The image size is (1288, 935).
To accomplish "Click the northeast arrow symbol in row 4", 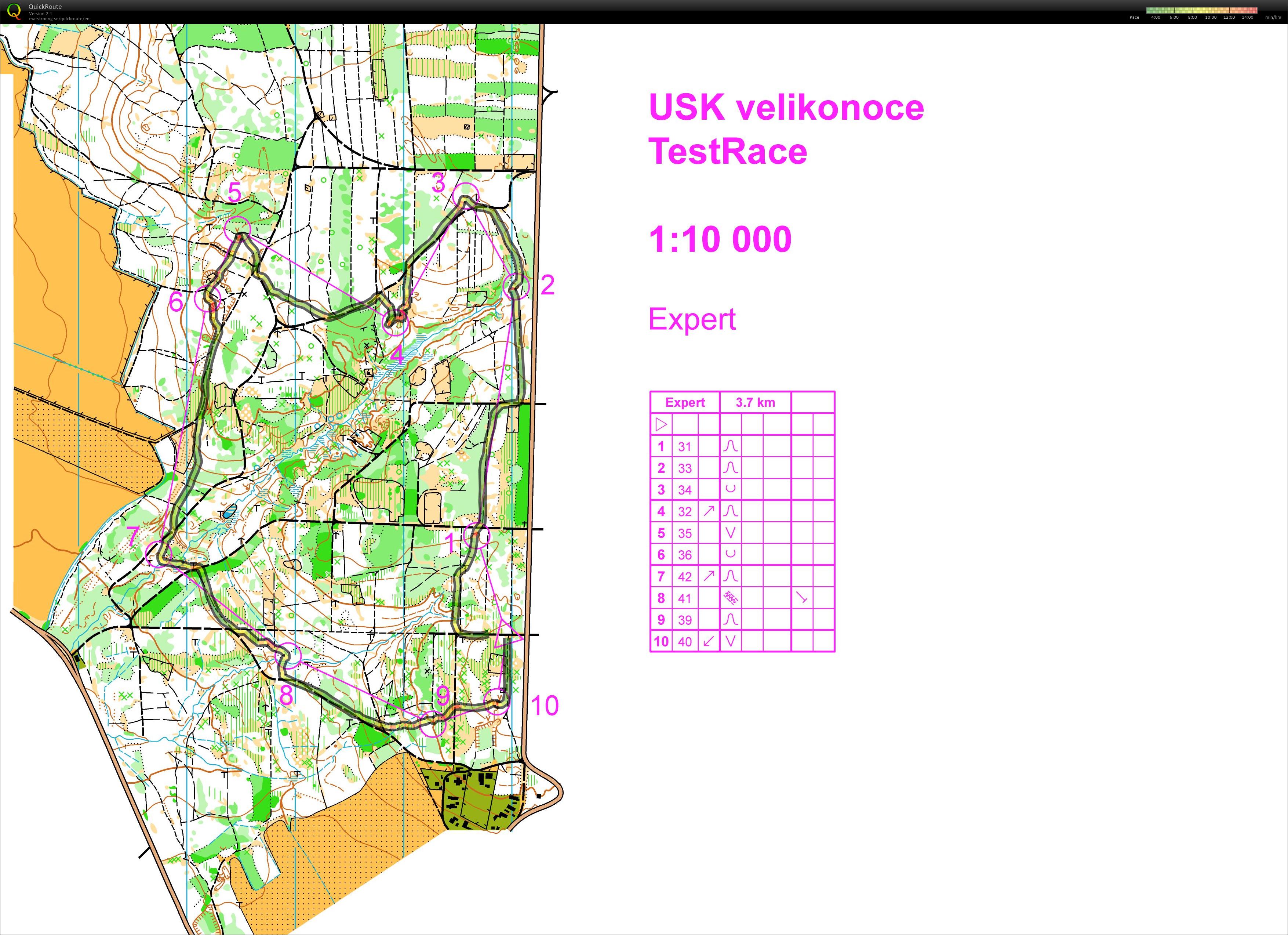I will pyautogui.click(x=709, y=511).
